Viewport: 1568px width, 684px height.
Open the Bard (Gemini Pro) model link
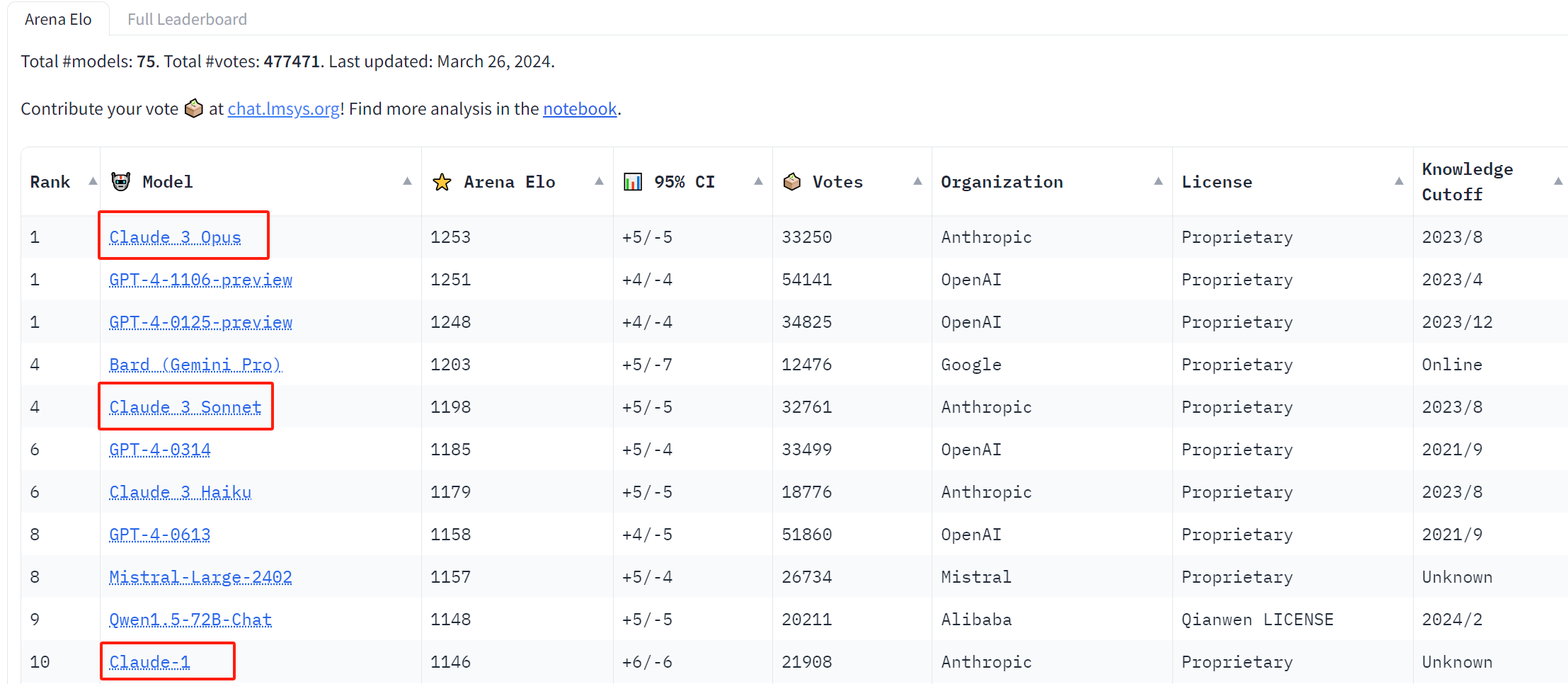[195, 365]
